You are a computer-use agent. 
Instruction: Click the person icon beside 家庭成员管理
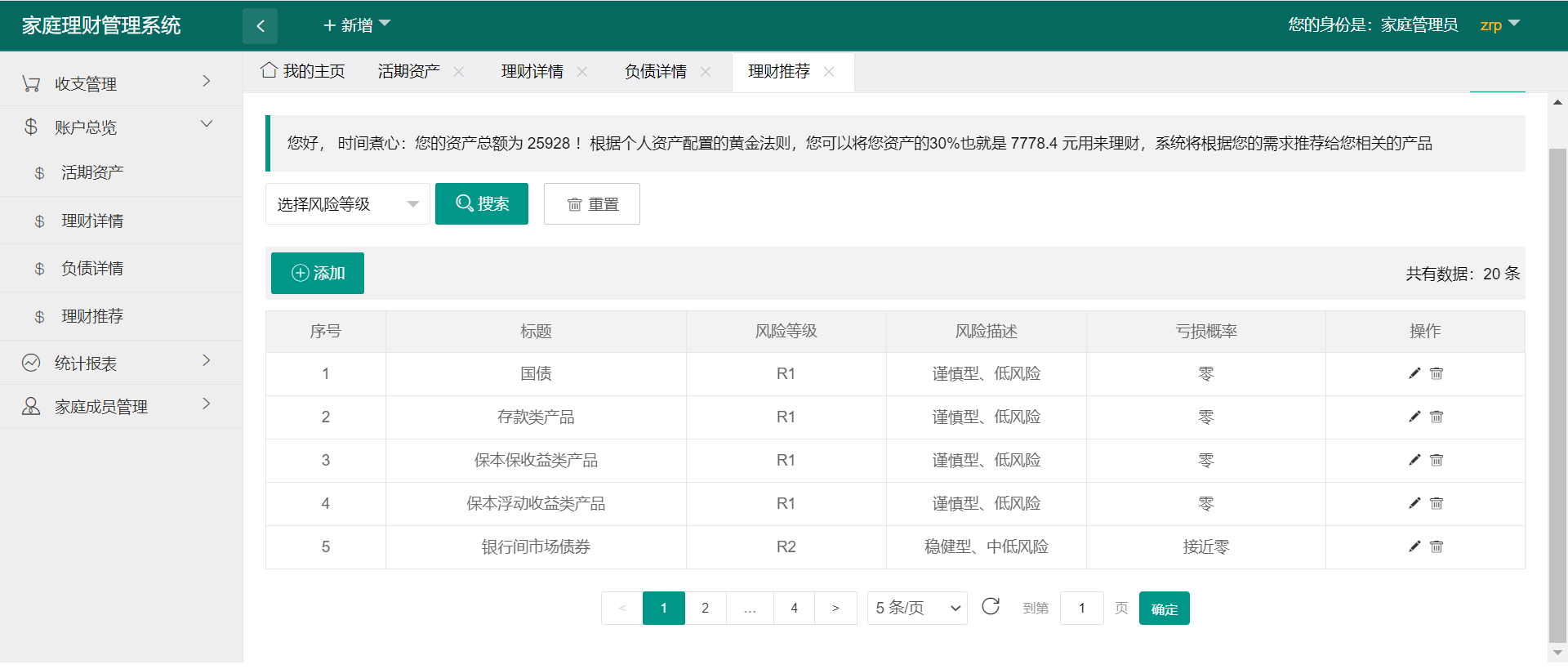coord(31,406)
